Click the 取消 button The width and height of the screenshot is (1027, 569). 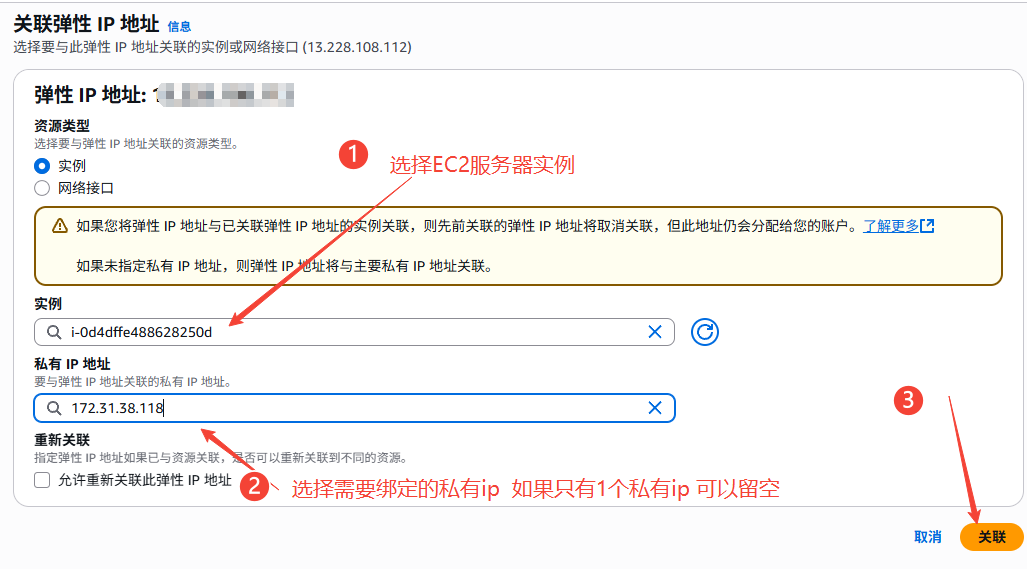pos(927,537)
